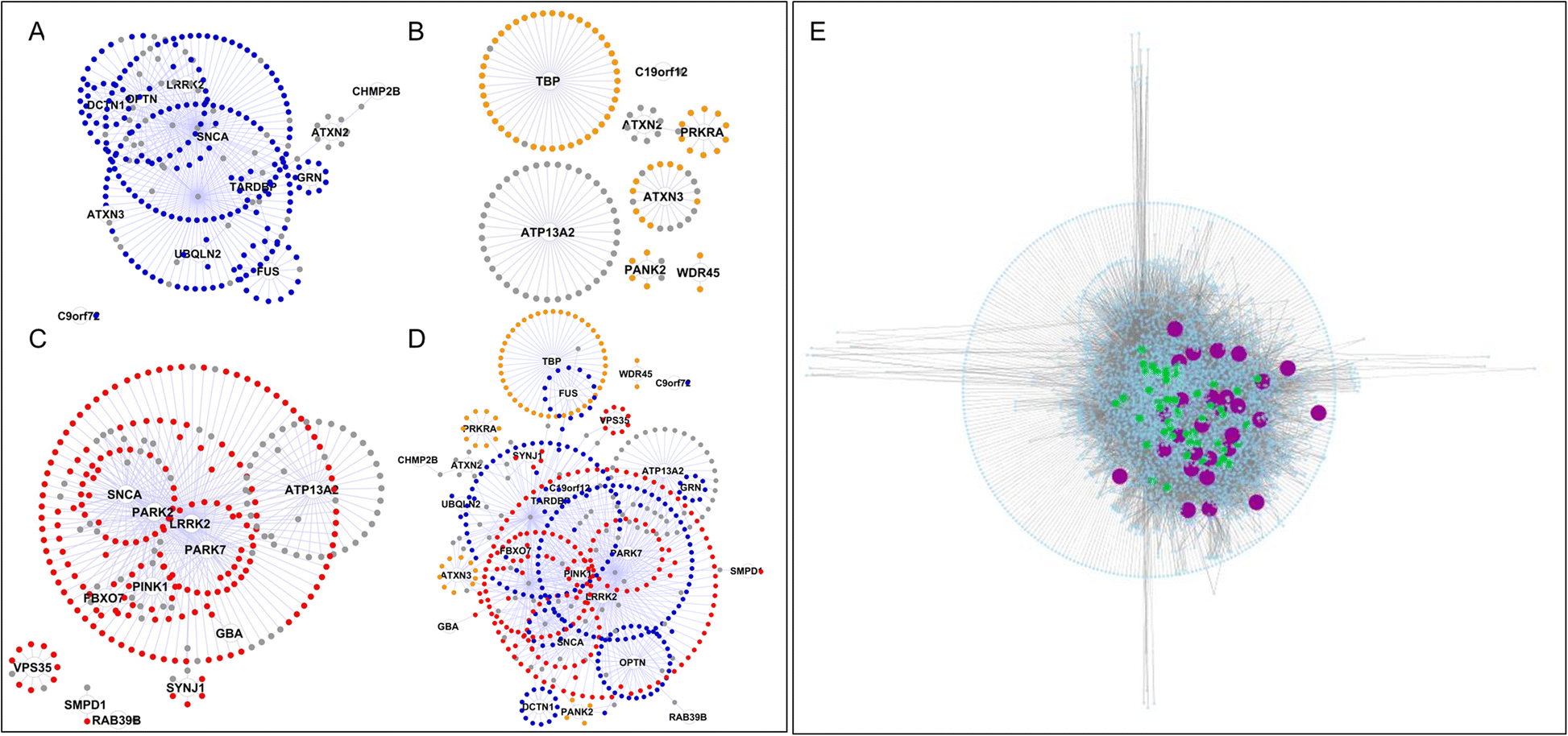The height and width of the screenshot is (736, 1568).
Task: Click the GBA label in panel D
Action: tap(448, 627)
